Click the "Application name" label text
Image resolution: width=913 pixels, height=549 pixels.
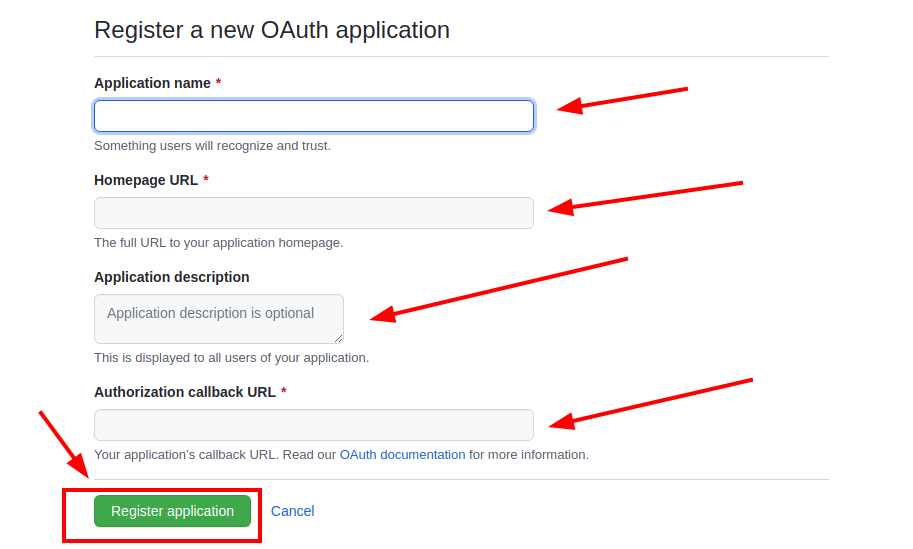[x=152, y=83]
